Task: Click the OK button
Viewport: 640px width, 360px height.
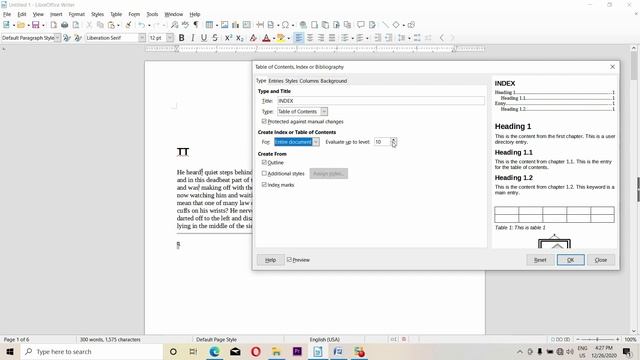Action: [571, 260]
